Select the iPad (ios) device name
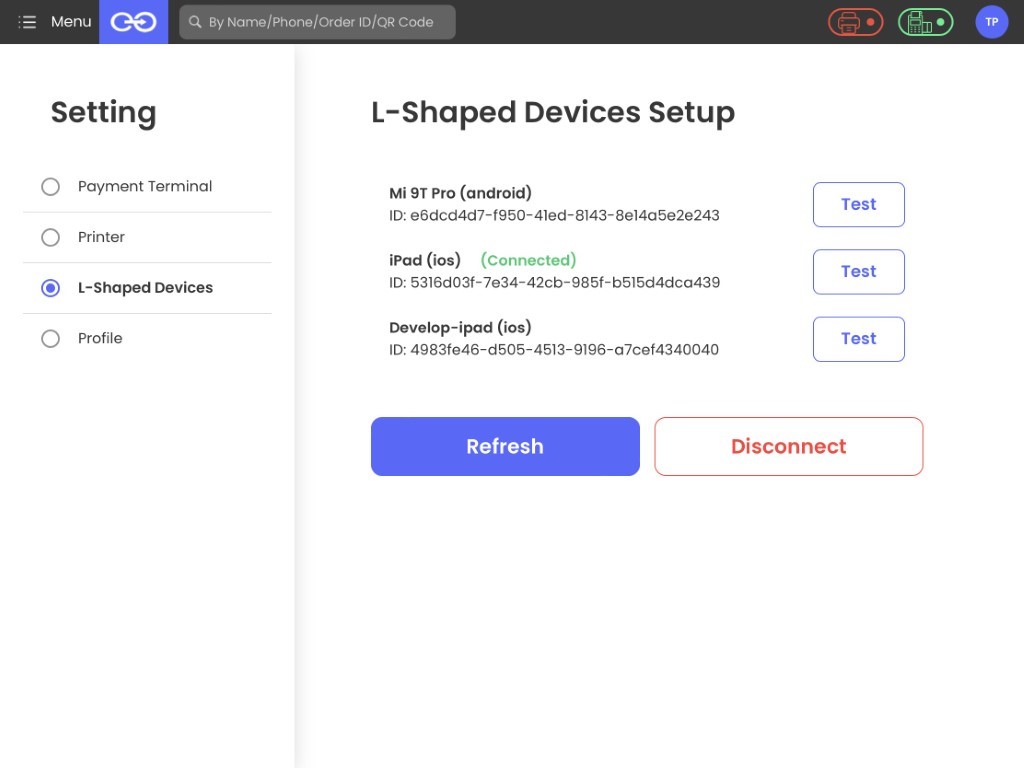This screenshot has height=768, width=1024. click(x=425, y=261)
